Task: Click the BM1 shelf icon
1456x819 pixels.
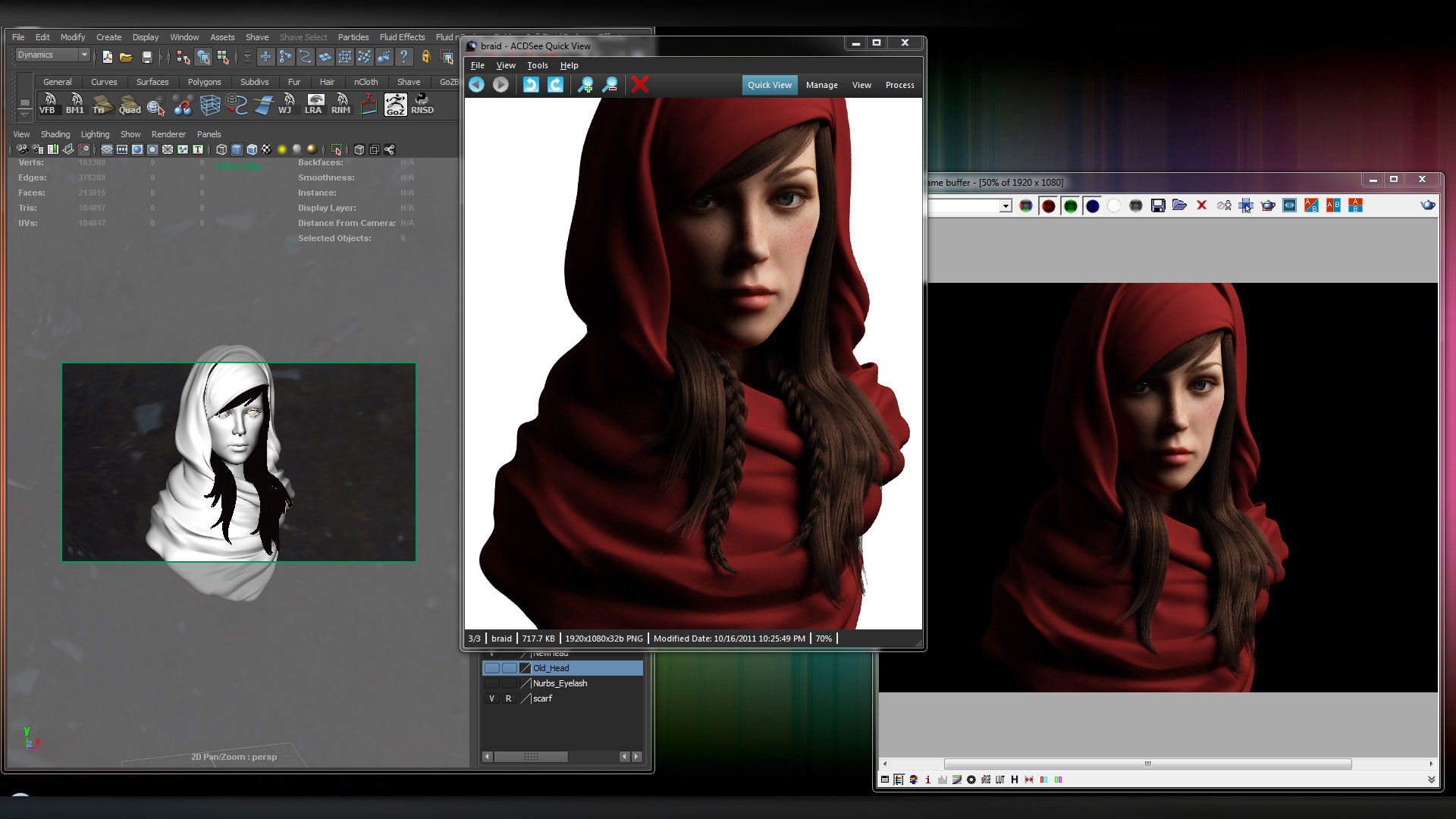Action: point(75,104)
